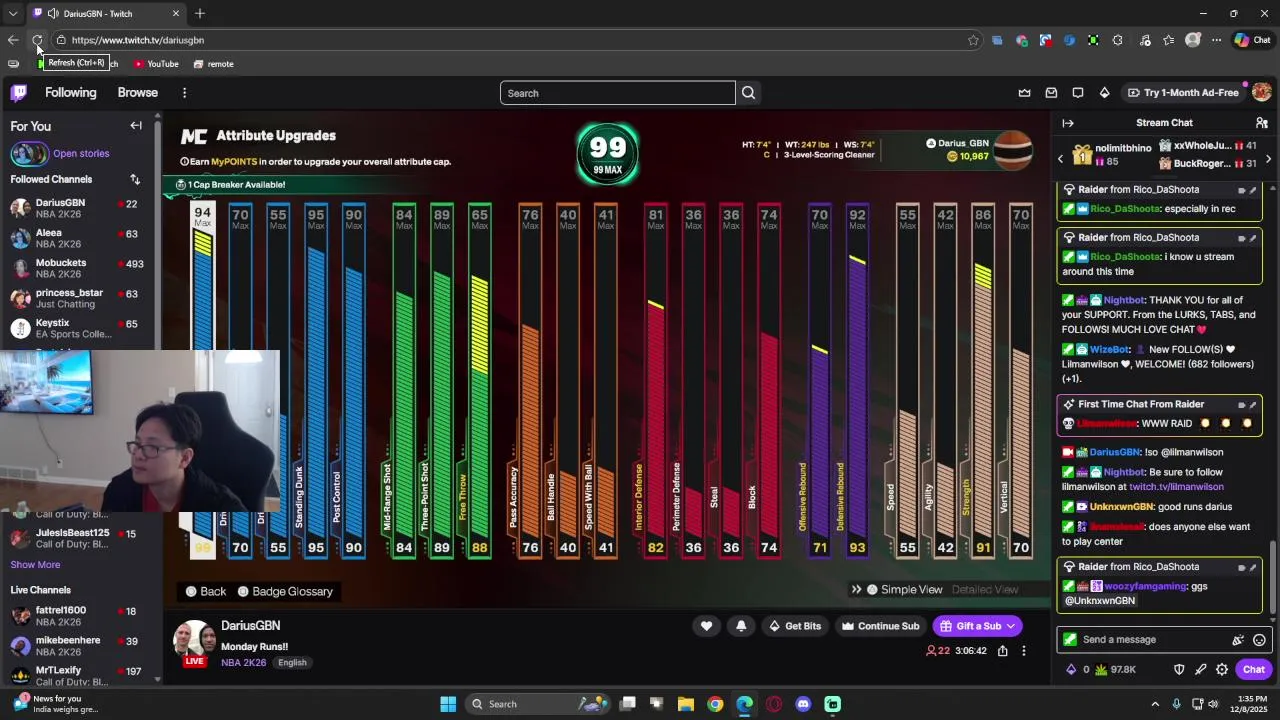Collapse the Stream Chat panel
This screenshot has height=720, width=1280.
tap(1067, 123)
